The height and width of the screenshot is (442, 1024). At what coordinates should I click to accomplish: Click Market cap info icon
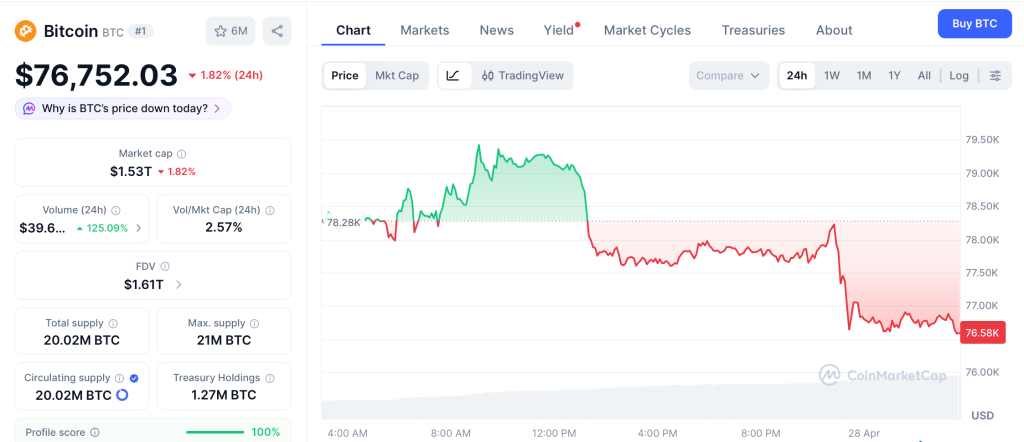click(181, 154)
